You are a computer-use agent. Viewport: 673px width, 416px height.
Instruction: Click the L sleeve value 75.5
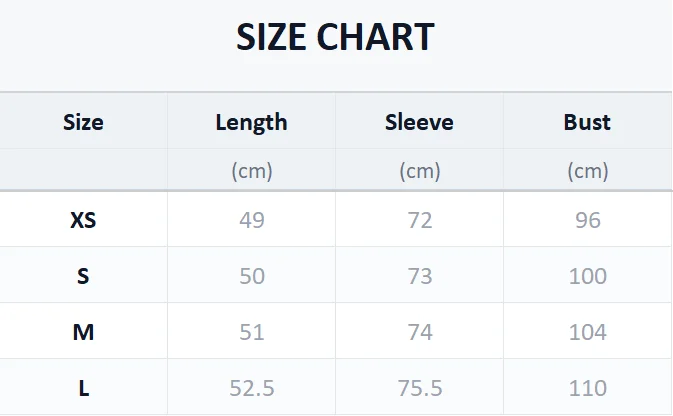coord(420,388)
